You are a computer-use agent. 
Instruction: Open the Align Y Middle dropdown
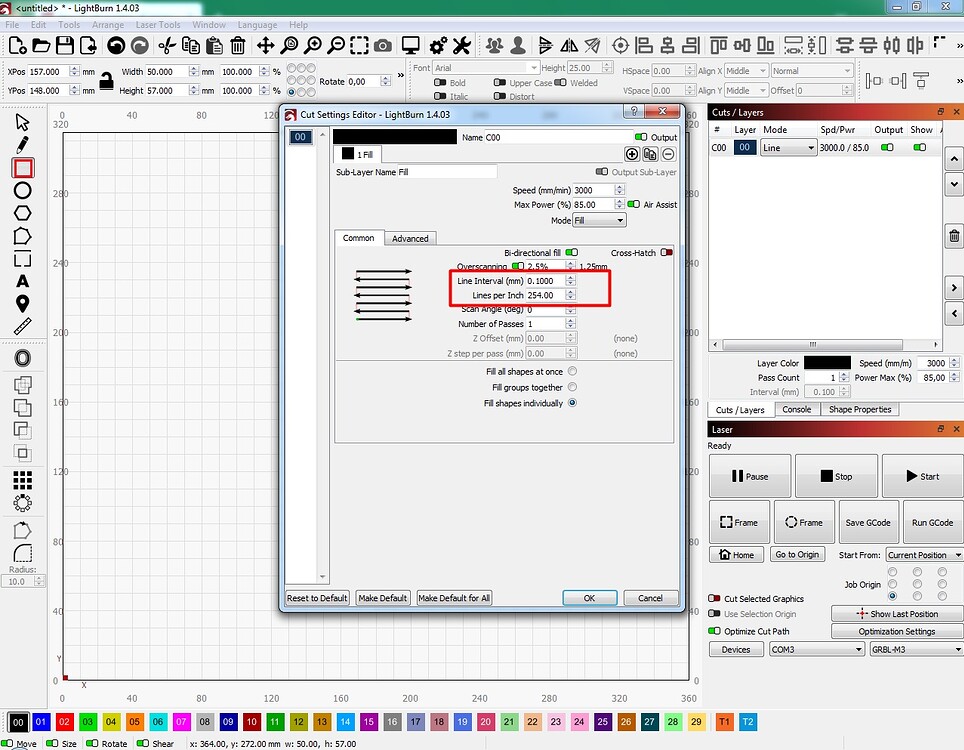pos(746,90)
